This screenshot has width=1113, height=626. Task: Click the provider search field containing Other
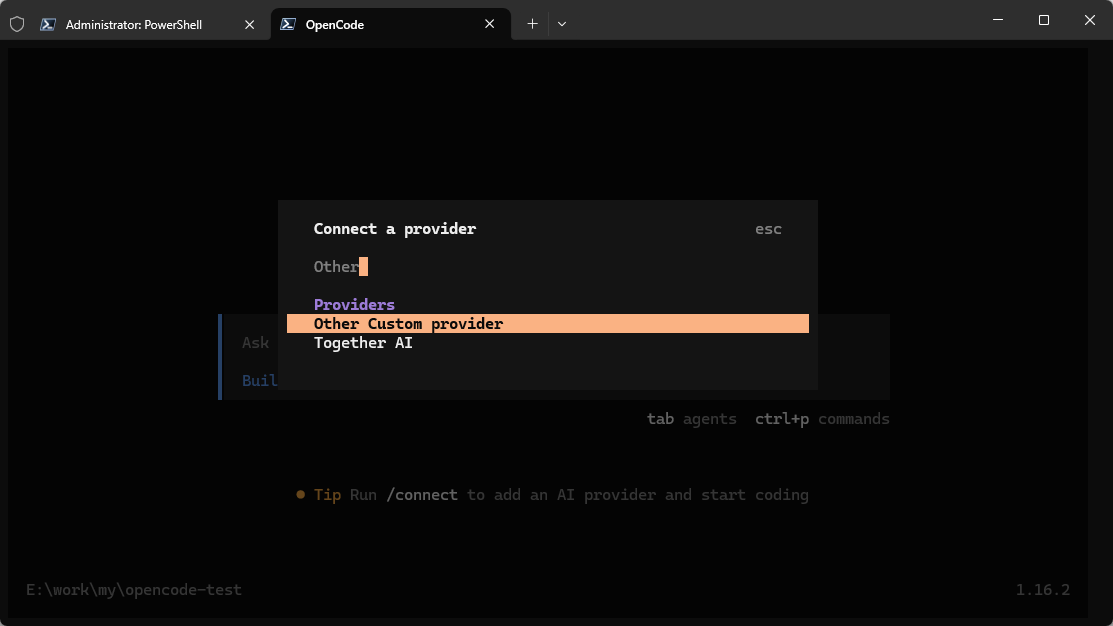coord(547,267)
